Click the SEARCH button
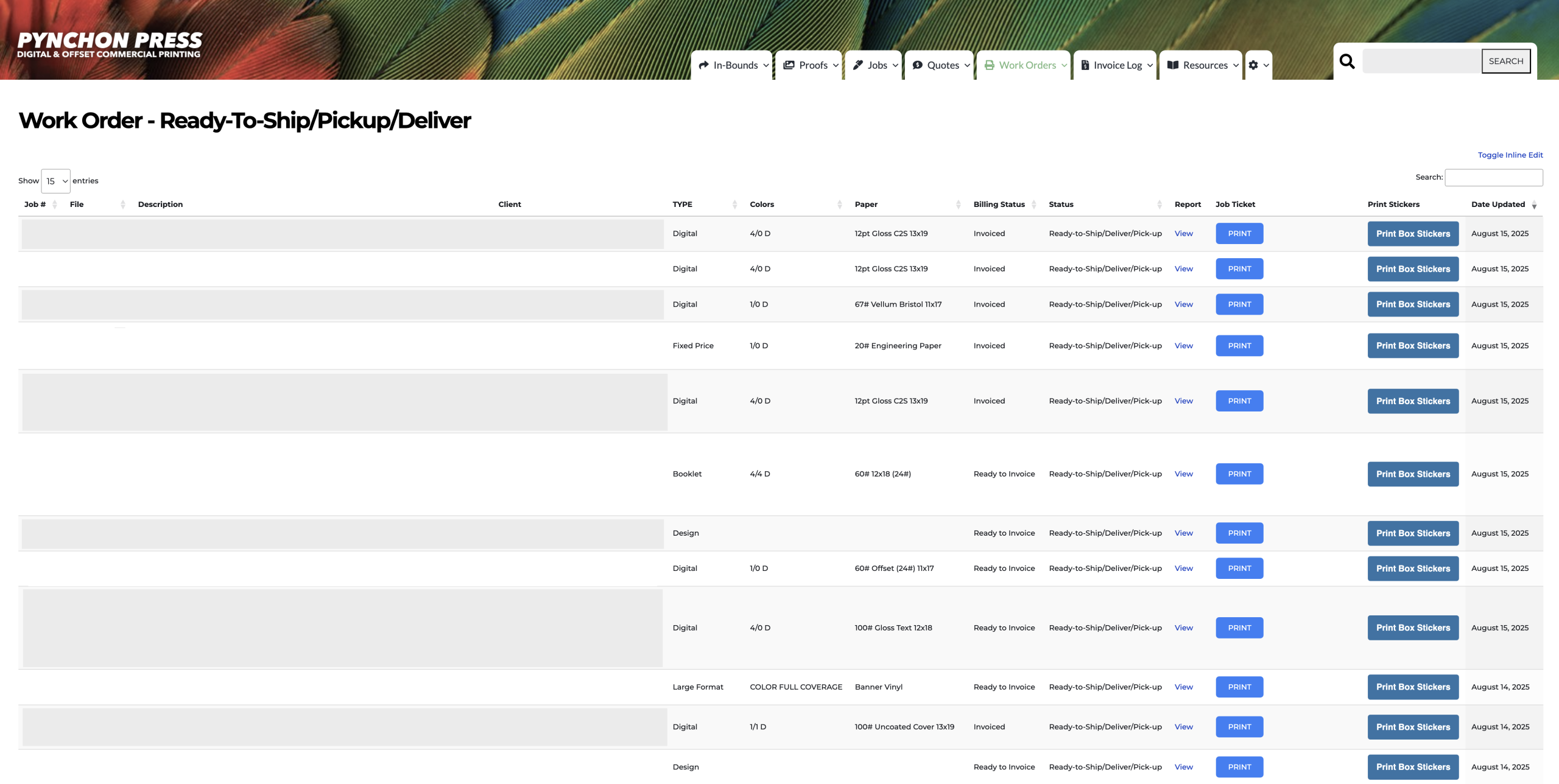1559x784 pixels. coord(1506,61)
